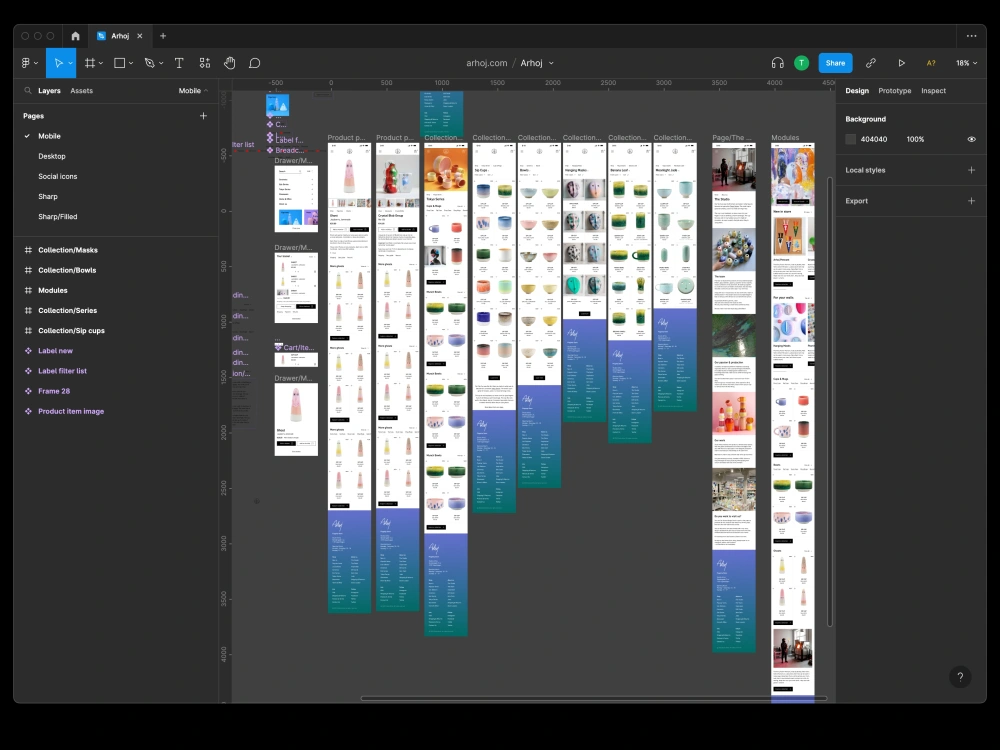Screen dimensions: 1000x750
Task: Start audio conversation with headphones icon
Action: (777, 63)
